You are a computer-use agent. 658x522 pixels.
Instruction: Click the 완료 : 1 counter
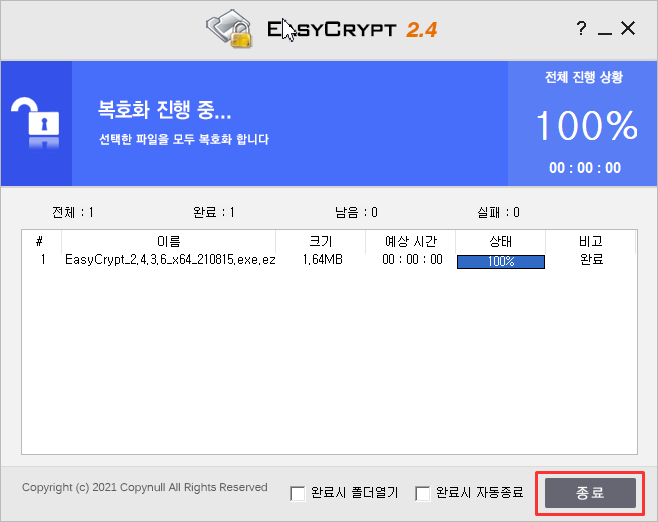(x=214, y=212)
